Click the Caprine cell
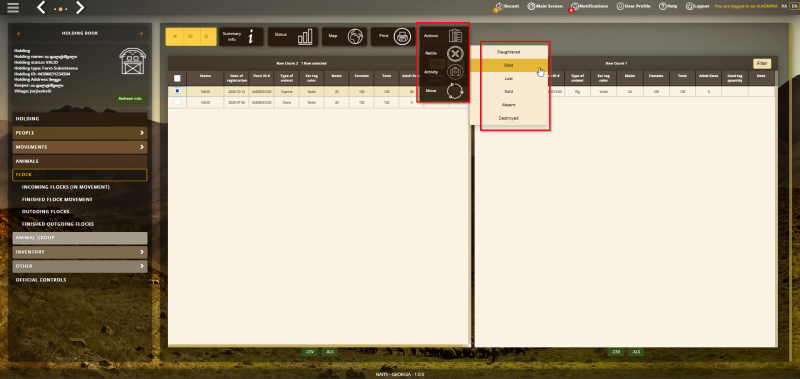 tap(286, 91)
